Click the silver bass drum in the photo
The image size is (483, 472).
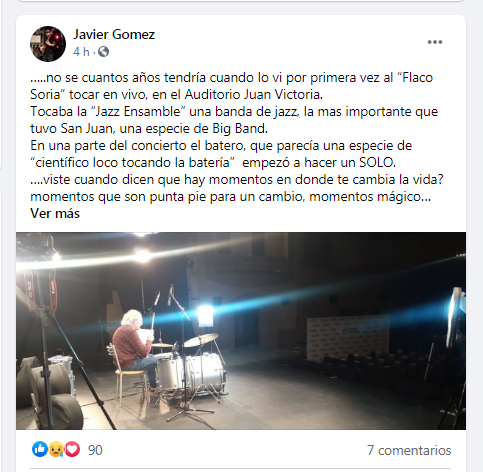click(x=206, y=374)
